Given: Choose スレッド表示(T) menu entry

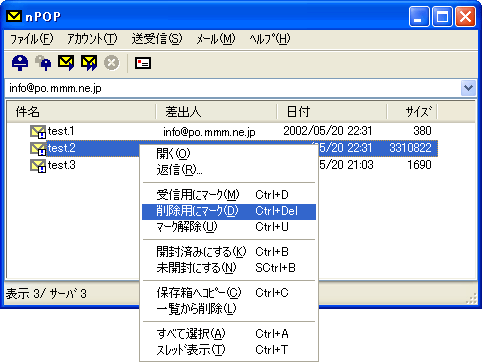Looking at the screenshot, I should [229, 350].
